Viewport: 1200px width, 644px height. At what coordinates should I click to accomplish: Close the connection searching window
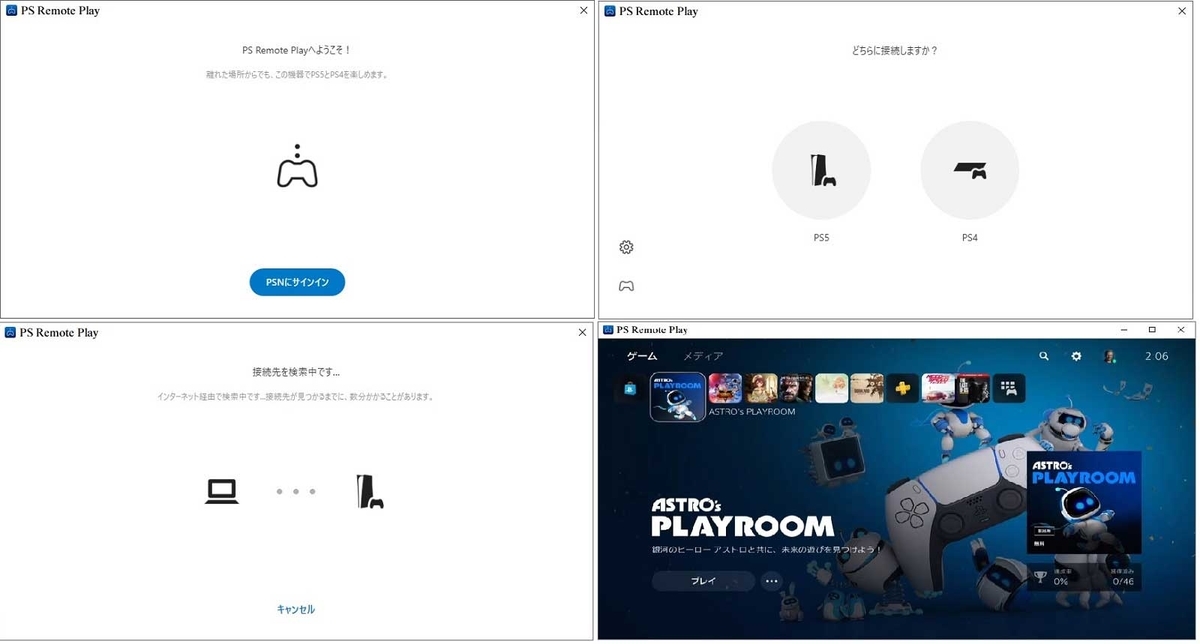(x=584, y=332)
